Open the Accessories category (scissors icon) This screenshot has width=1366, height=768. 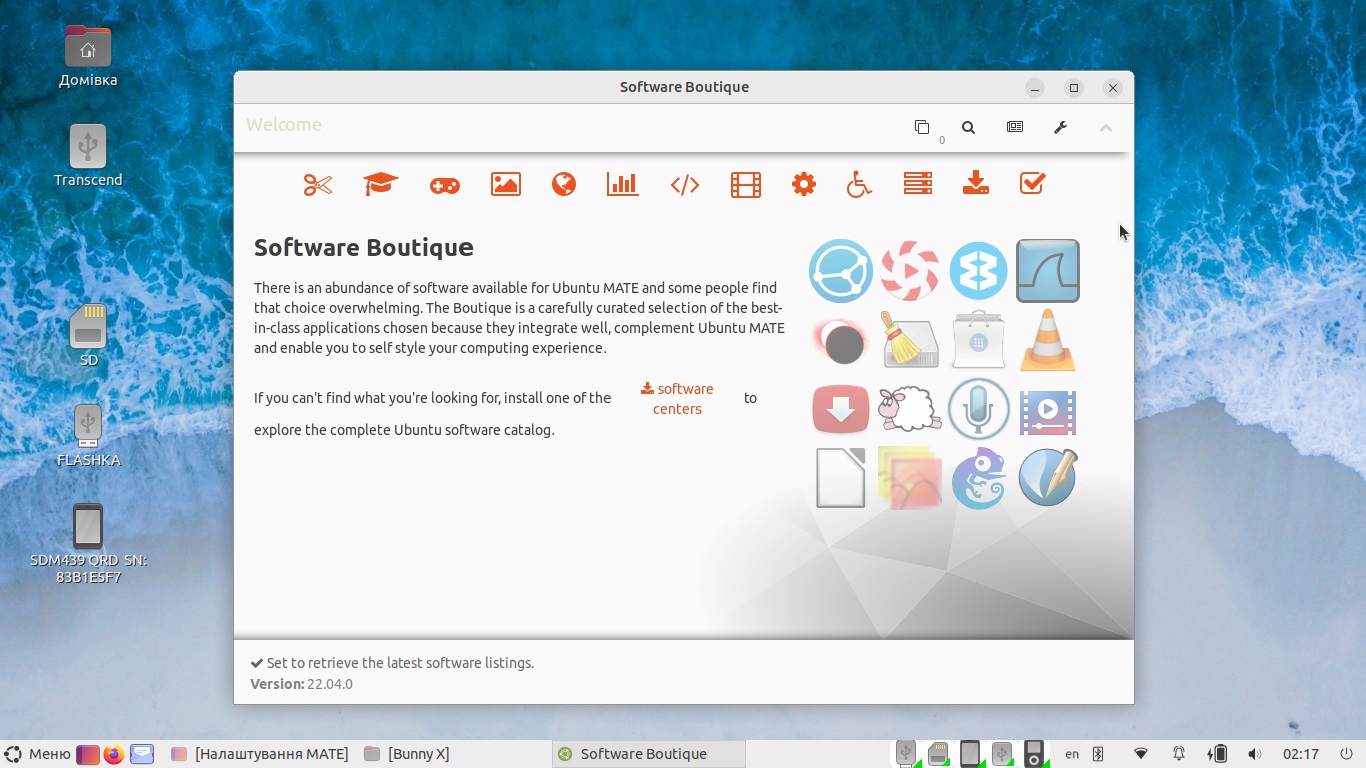318,184
